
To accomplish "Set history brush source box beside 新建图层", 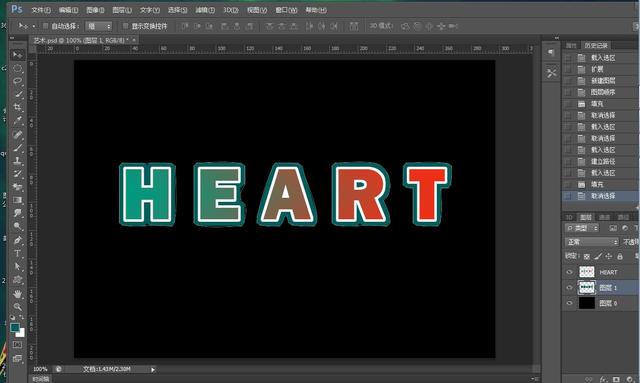I will pos(568,81).
